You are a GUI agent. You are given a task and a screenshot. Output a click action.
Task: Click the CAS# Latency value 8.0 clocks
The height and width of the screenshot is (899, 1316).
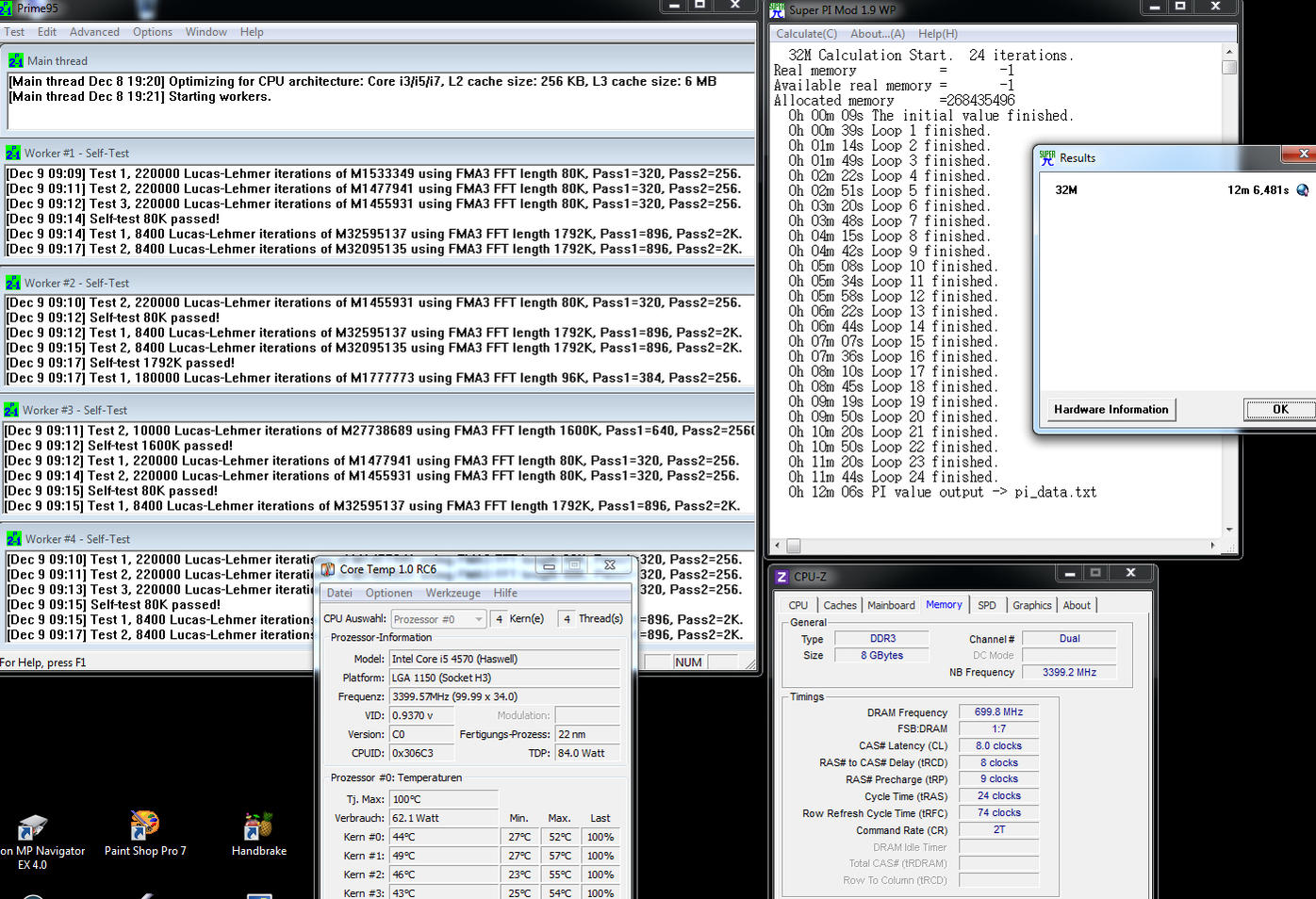[x=998, y=746]
